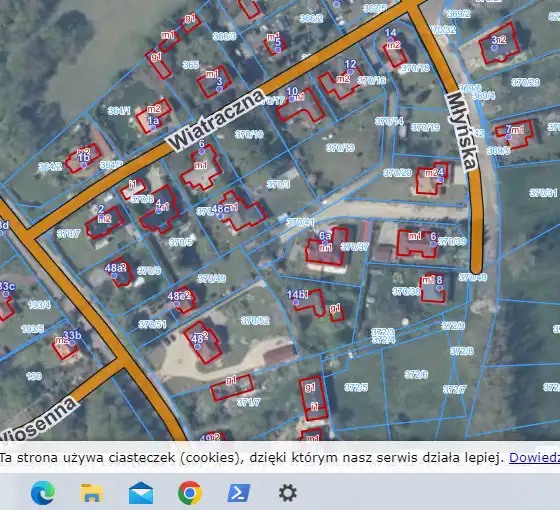Open Microsoft Edge from the taskbar
Screen dimensions: 560x510
(43, 493)
